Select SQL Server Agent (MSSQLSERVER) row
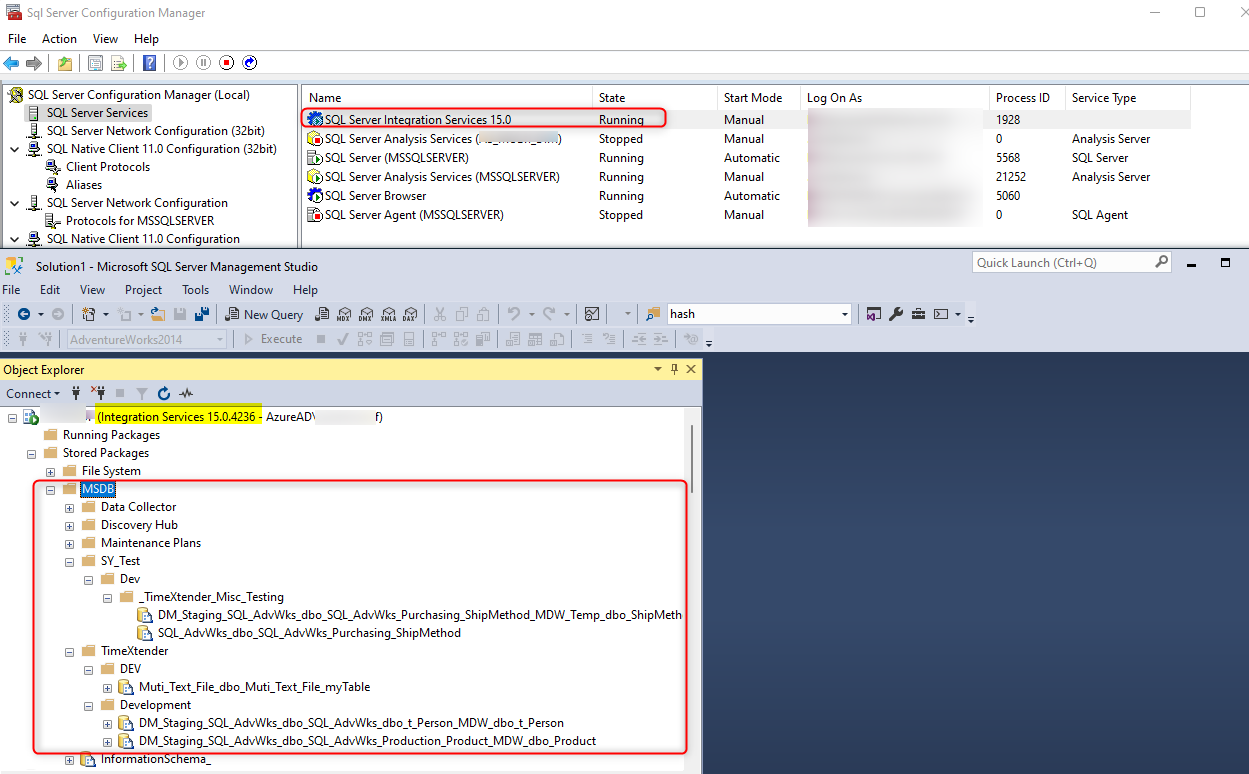 point(747,215)
